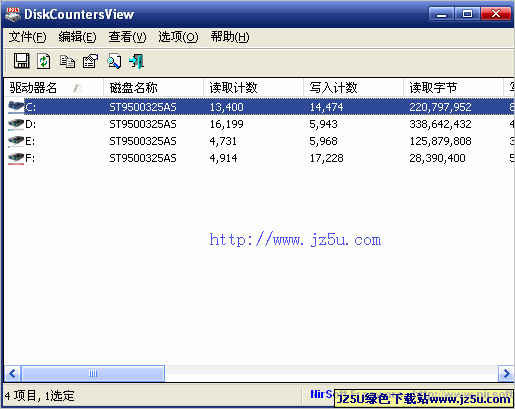Click read bytes value 125,879,808
Viewport: 515px width, 409px height.
pyautogui.click(x=440, y=141)
